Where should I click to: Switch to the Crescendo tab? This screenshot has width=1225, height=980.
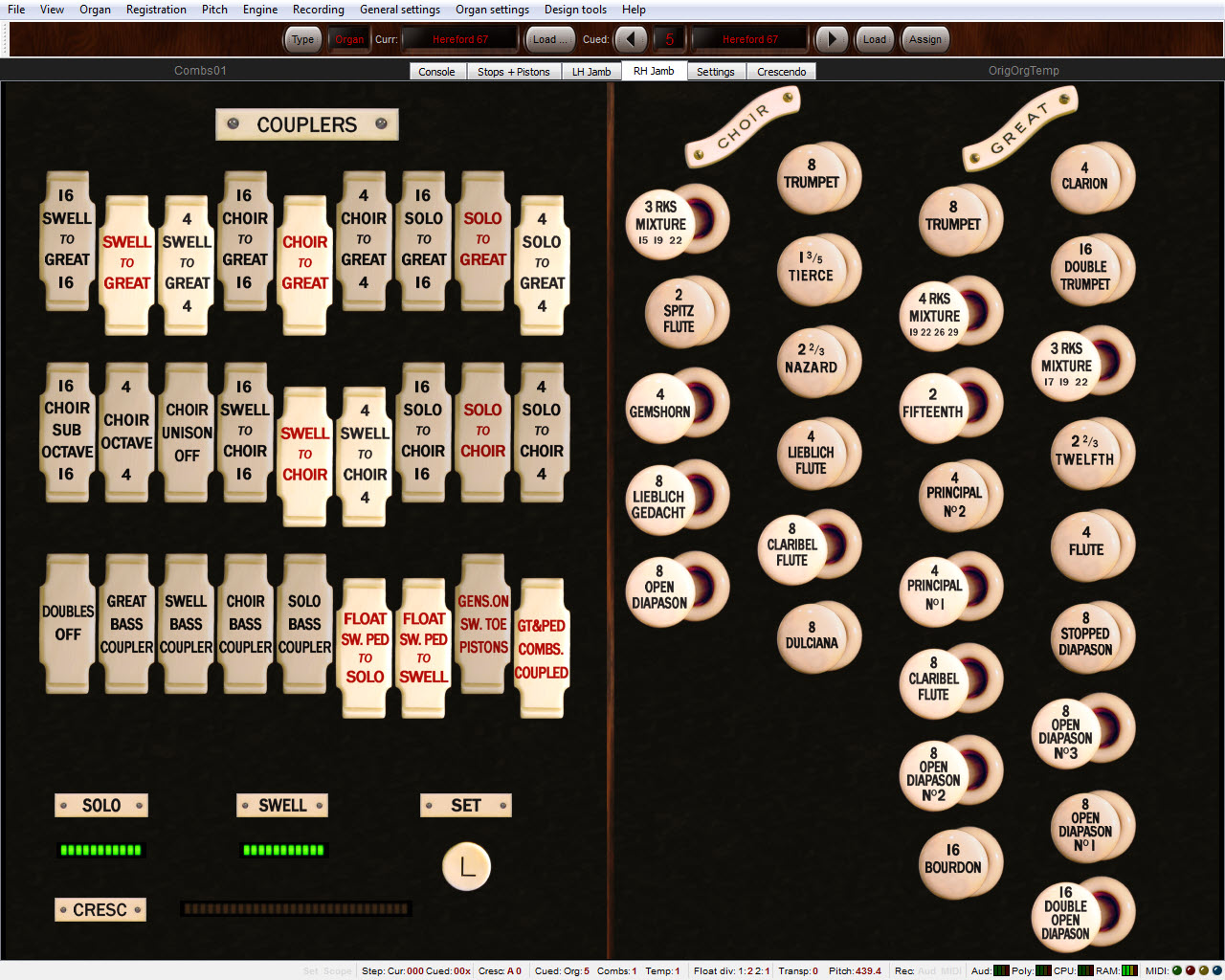pyautogui.click(x=781, y=72)
